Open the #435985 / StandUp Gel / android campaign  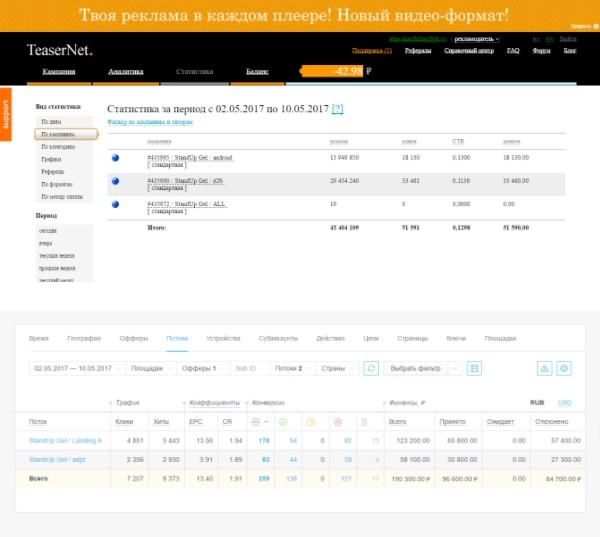tap(190, 158)
